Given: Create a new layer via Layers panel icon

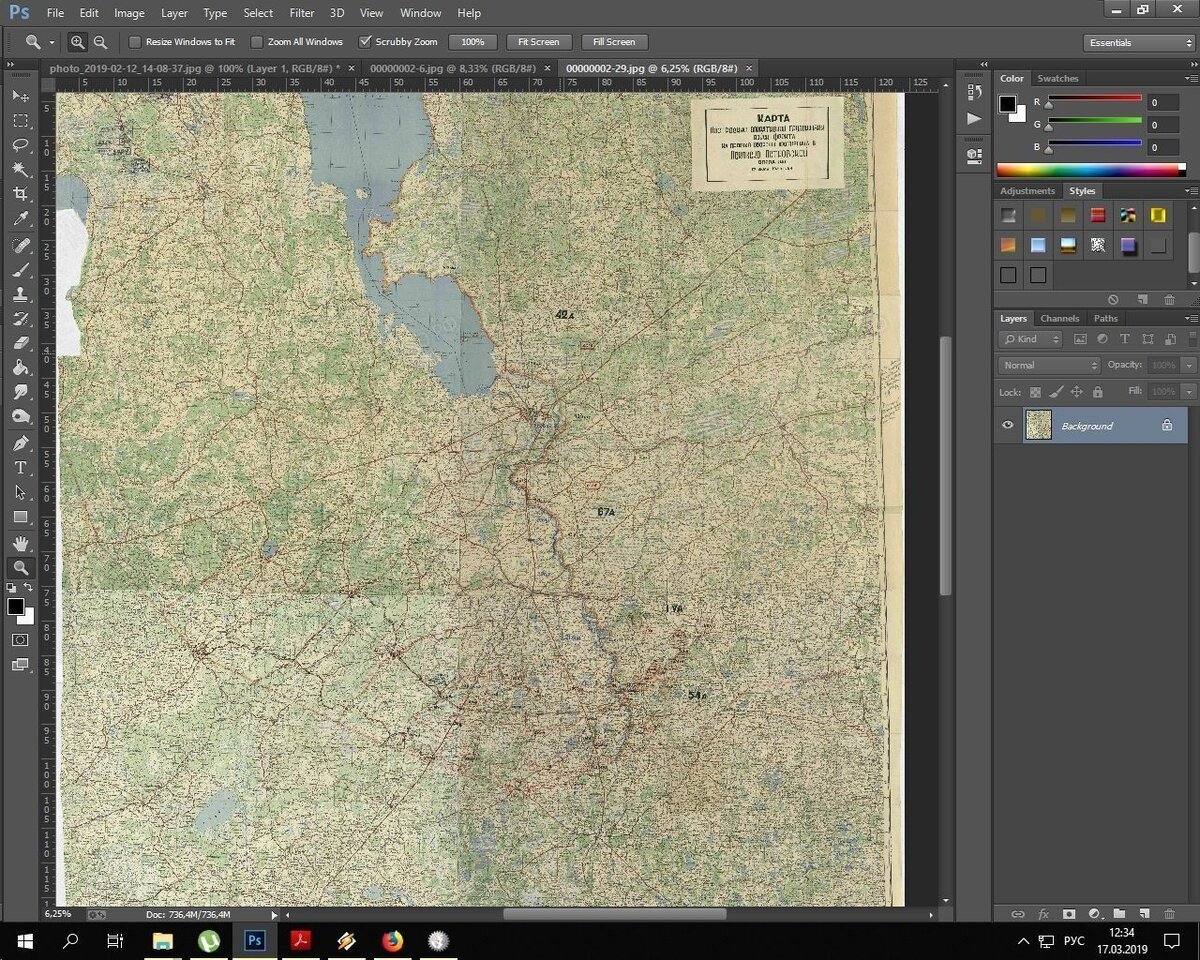Looking at the screenshot, I should pyautogui.click(x=1144, y=914).
